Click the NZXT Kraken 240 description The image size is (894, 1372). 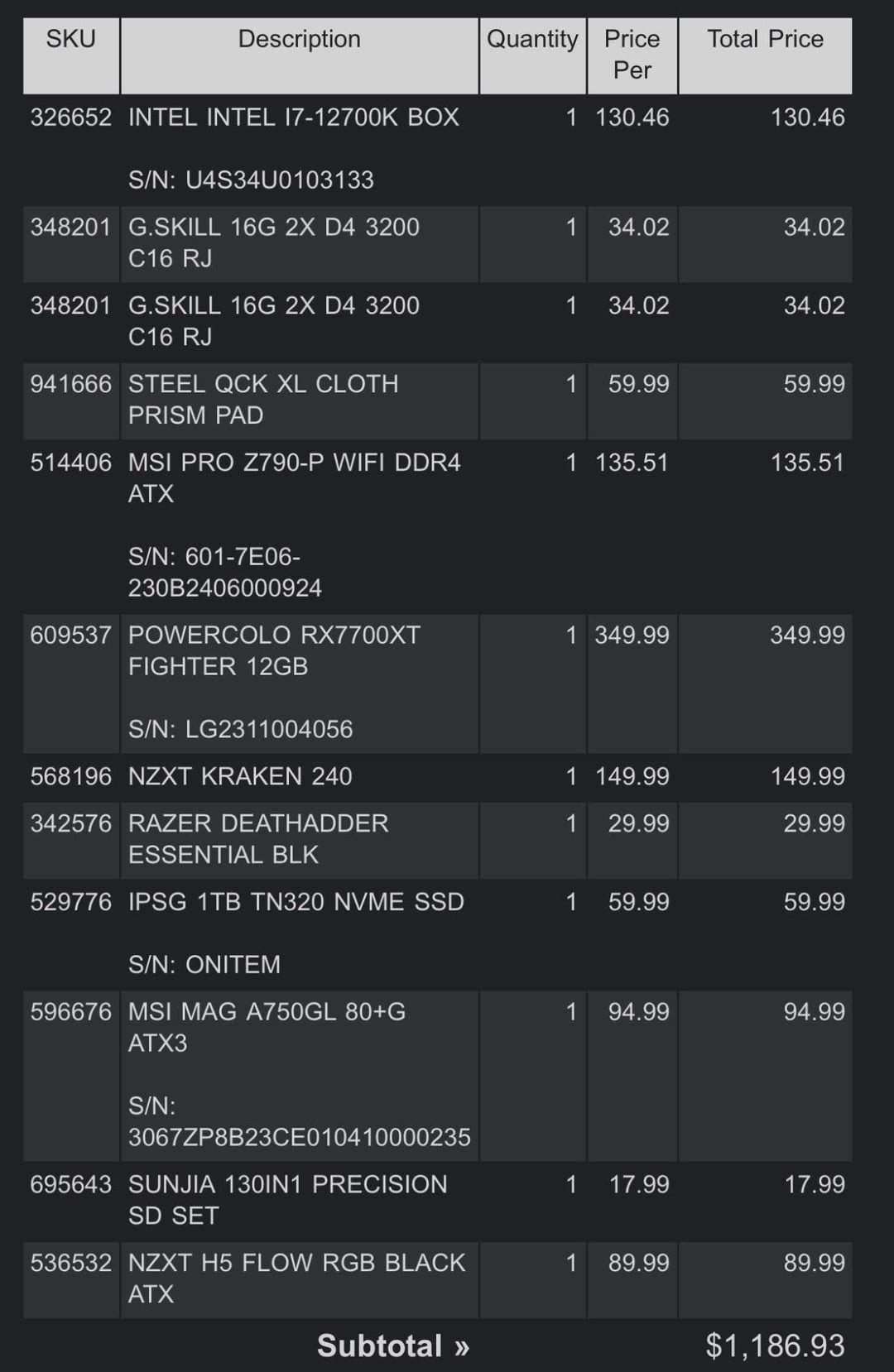[x=240, y=776]
